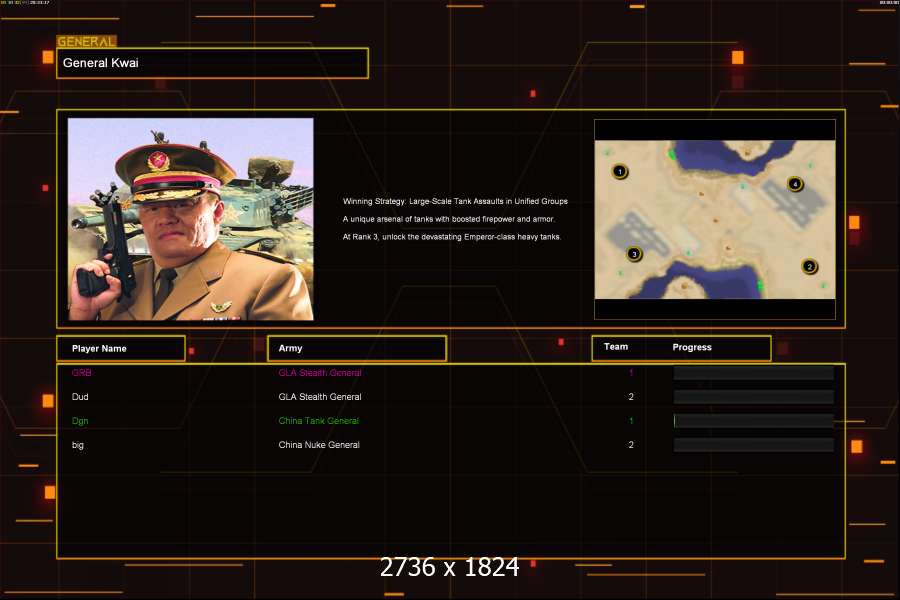The height and width of the screenshot is (600, 900).
Task: Click team number in Dud row
Action: click(631, 397)
